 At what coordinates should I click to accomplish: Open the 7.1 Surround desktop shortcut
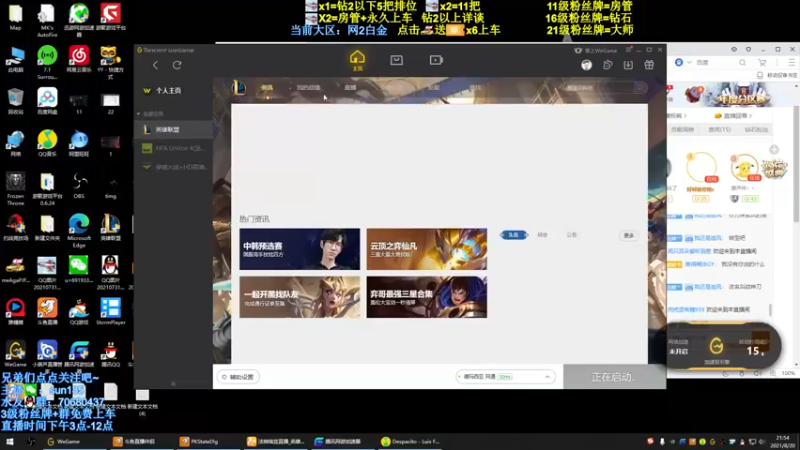(47, 62)
